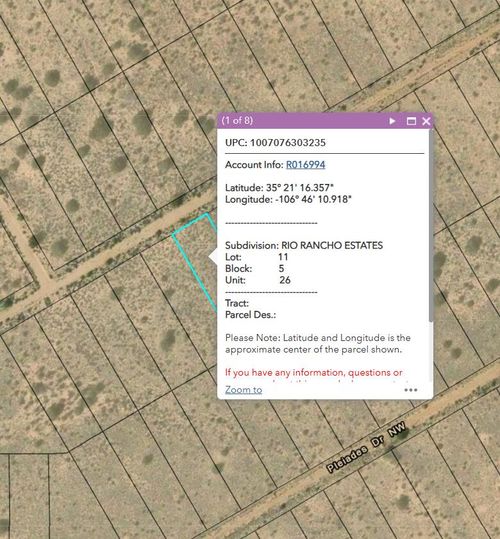Click the UPC number 1007076303235

tap(288, 143)
